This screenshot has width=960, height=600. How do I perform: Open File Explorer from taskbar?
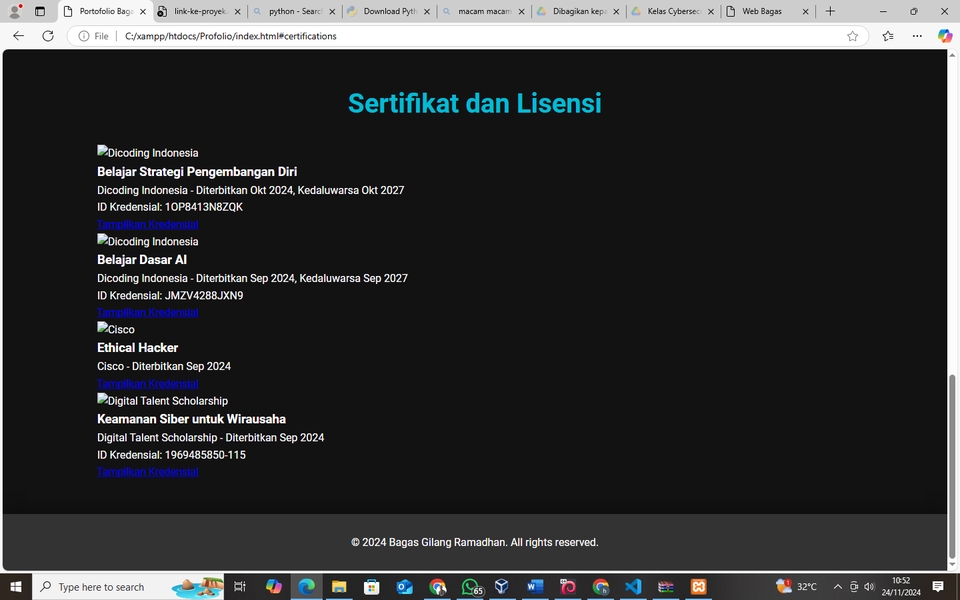click(x=339, y=587)
